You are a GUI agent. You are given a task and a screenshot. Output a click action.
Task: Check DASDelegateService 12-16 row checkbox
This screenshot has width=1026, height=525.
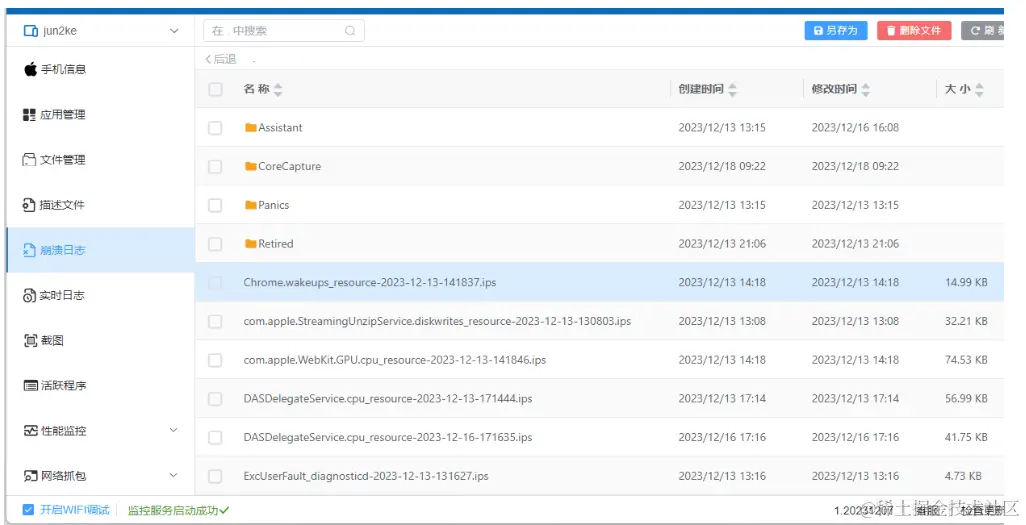click(215, 437)
